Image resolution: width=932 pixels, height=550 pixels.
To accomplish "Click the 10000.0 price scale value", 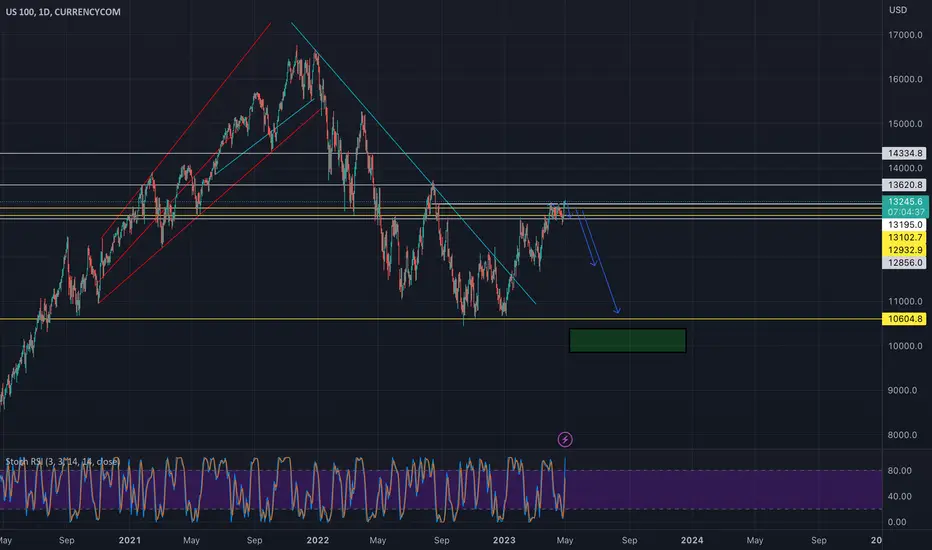I will [905, 346].
